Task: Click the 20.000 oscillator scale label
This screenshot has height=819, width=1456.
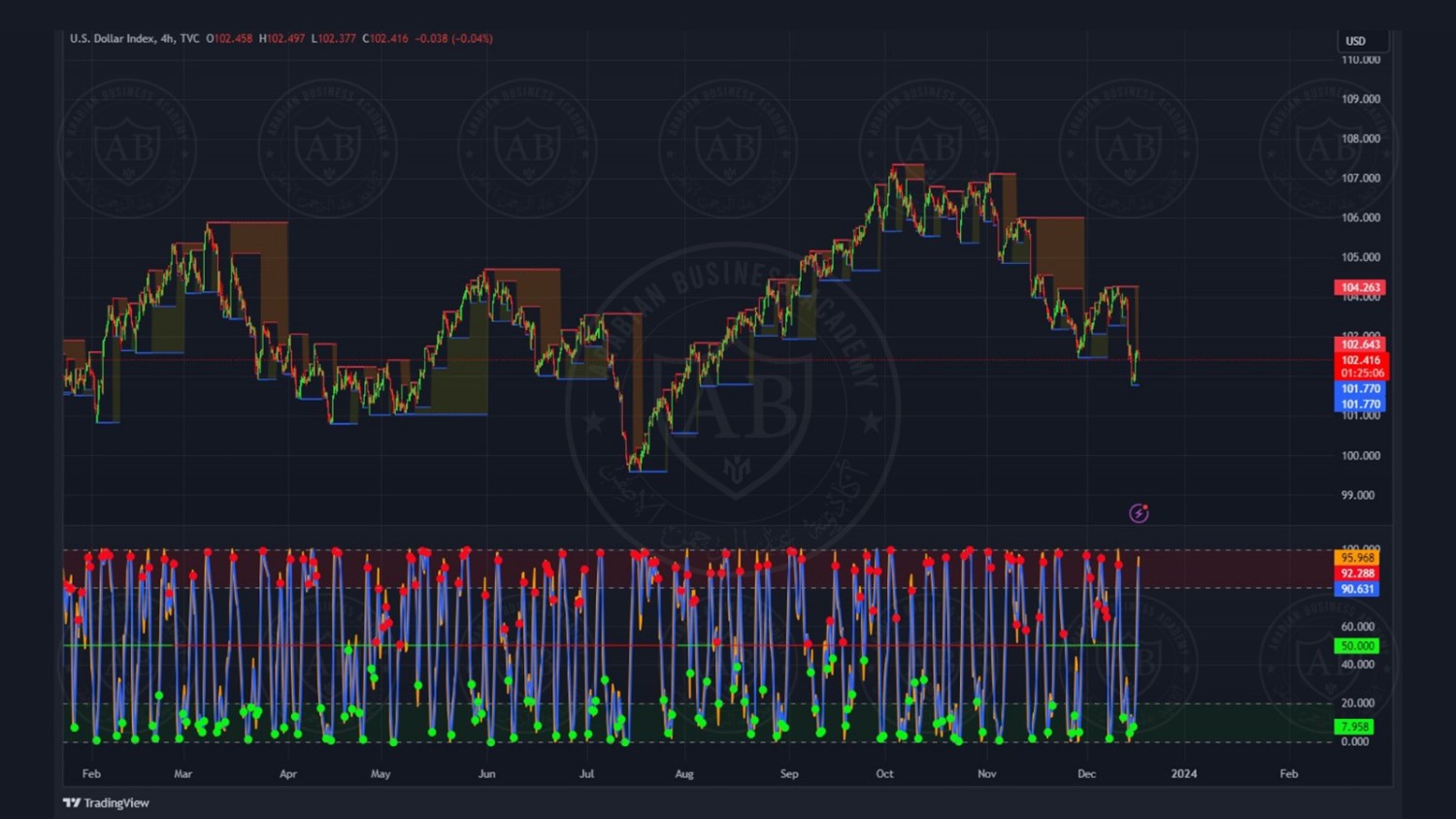Action: 1358,704
